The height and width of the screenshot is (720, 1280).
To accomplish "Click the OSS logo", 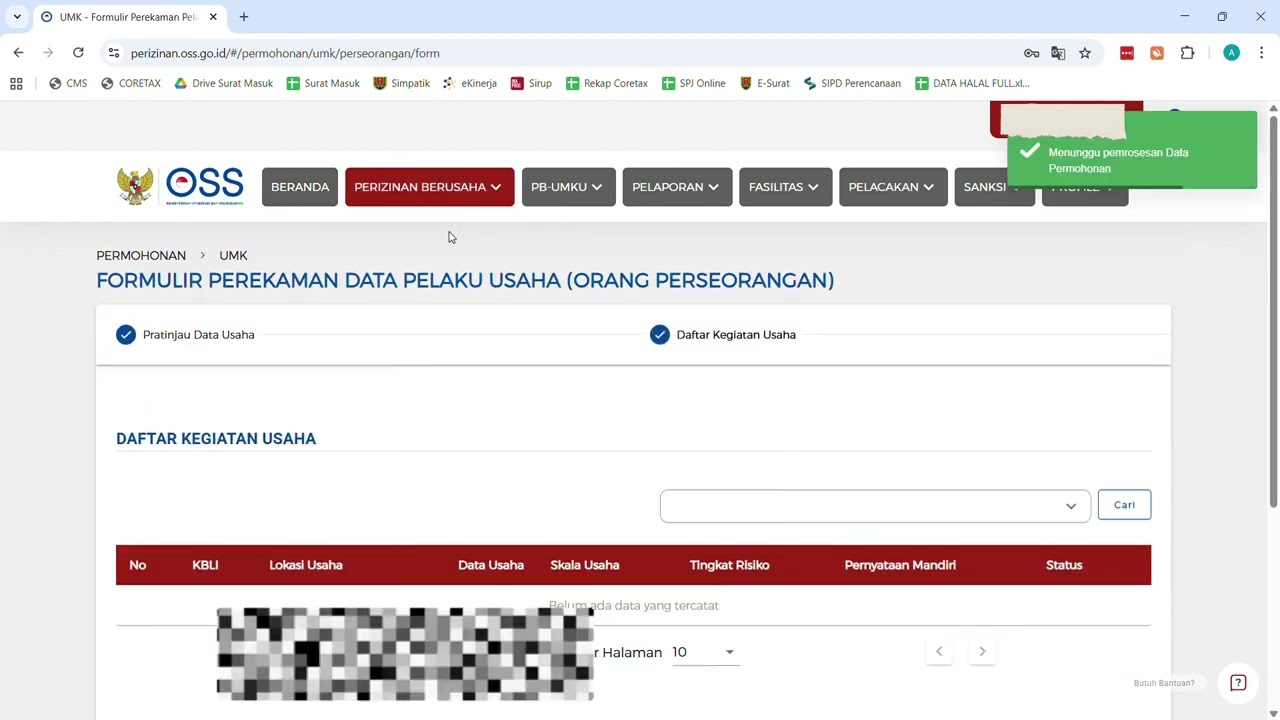I will (x=204, y=186).
